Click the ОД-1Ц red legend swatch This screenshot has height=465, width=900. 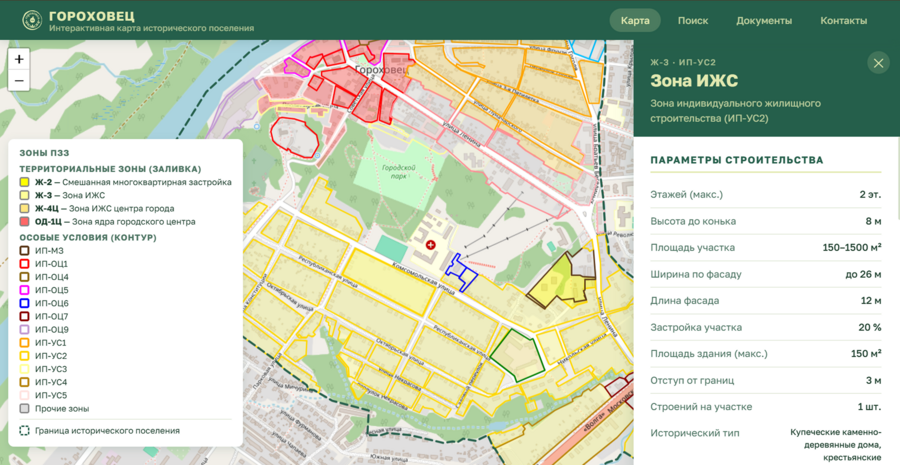(25, 222)
